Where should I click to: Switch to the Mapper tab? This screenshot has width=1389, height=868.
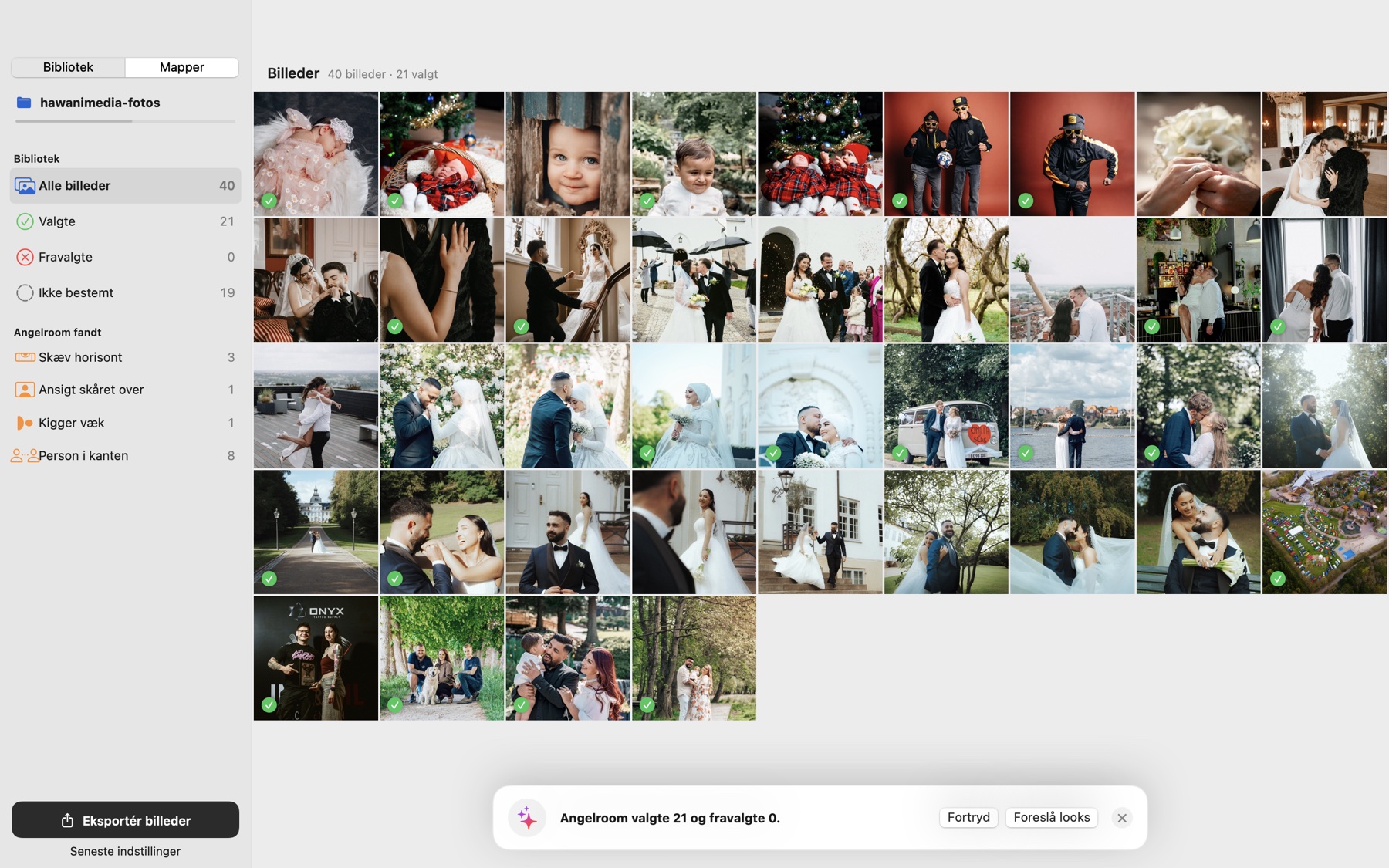182,67
